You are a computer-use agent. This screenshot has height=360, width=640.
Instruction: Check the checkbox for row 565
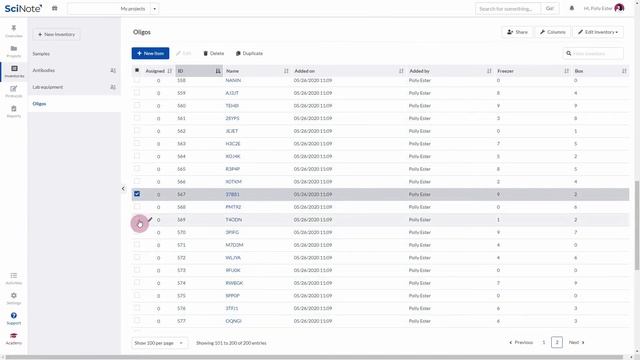point(137,169)
